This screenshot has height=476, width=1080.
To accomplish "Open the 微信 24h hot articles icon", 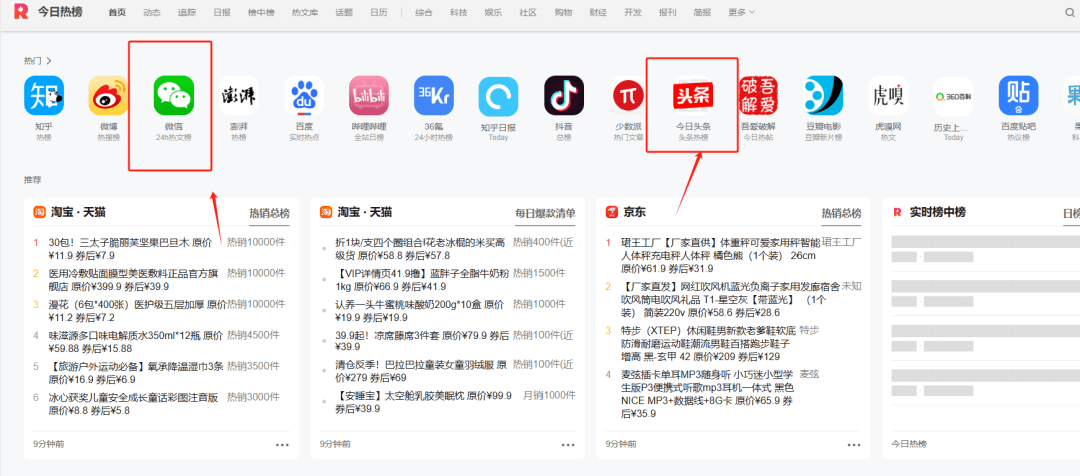I will [x=174, y=95].
